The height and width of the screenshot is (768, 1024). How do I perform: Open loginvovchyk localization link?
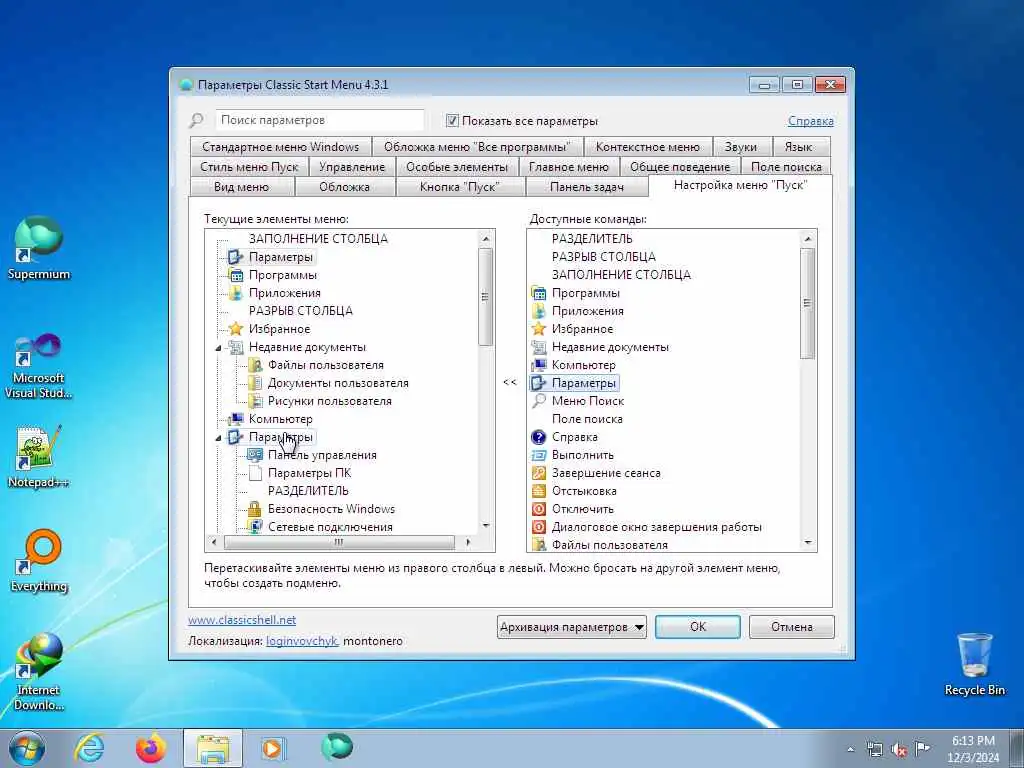click(x=302, y=641)
